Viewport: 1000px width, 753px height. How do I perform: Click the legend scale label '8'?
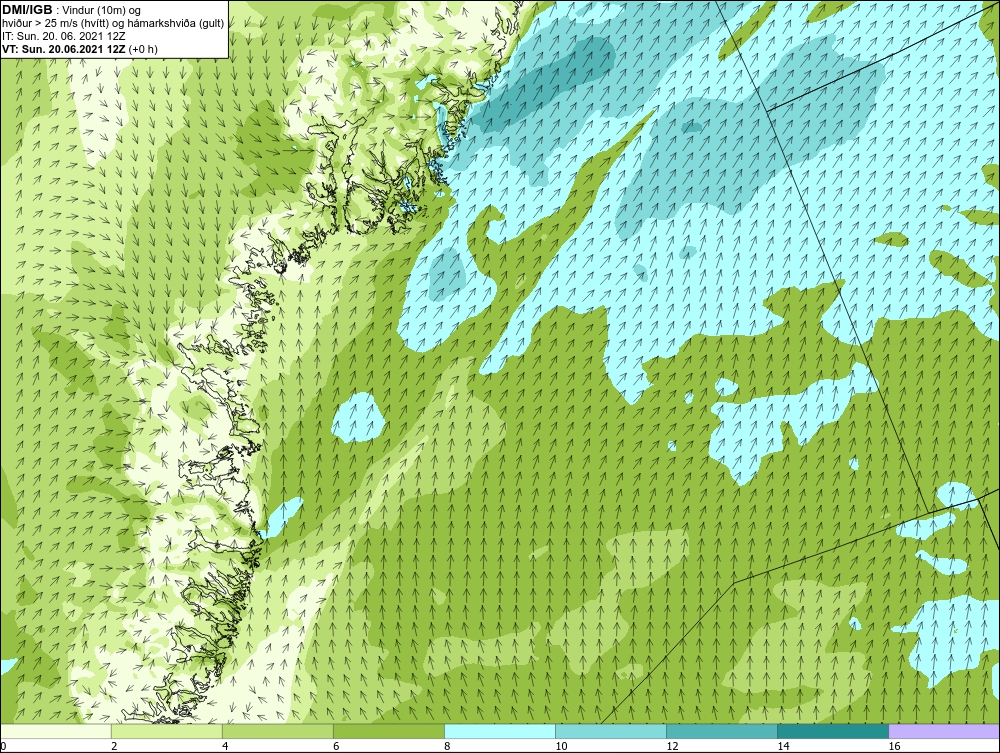point(447,746)
